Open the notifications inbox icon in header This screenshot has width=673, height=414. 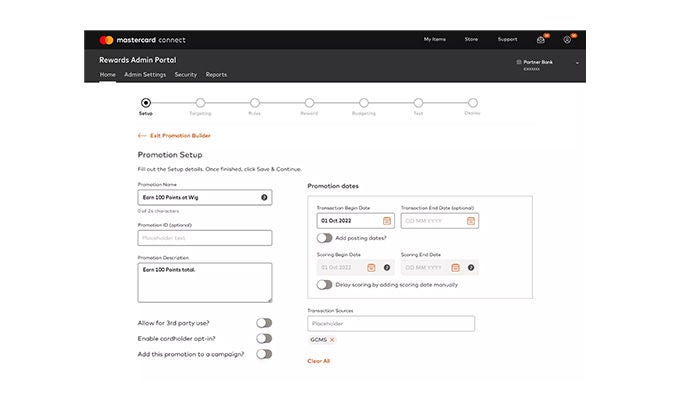pos(541,39)
